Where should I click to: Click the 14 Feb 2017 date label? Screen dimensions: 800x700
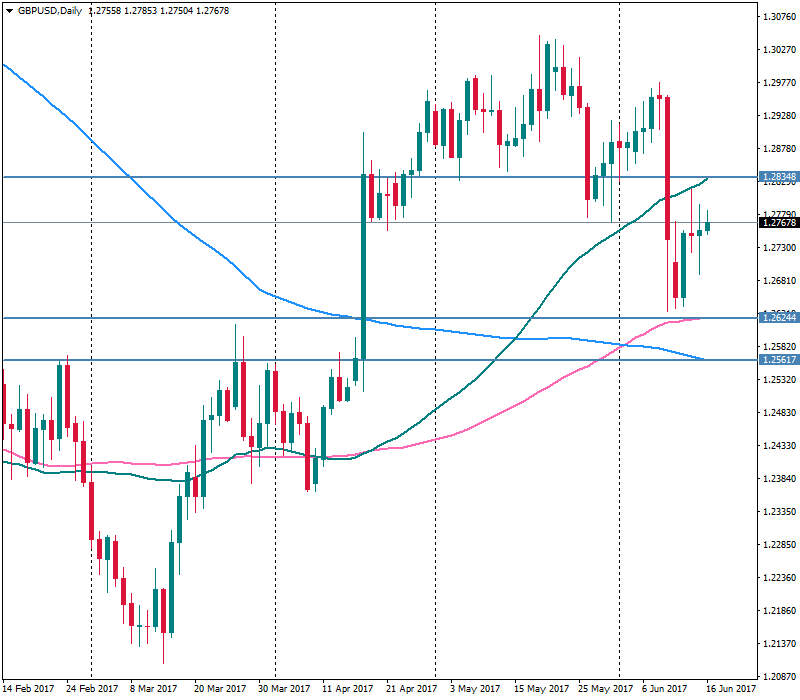30,689
